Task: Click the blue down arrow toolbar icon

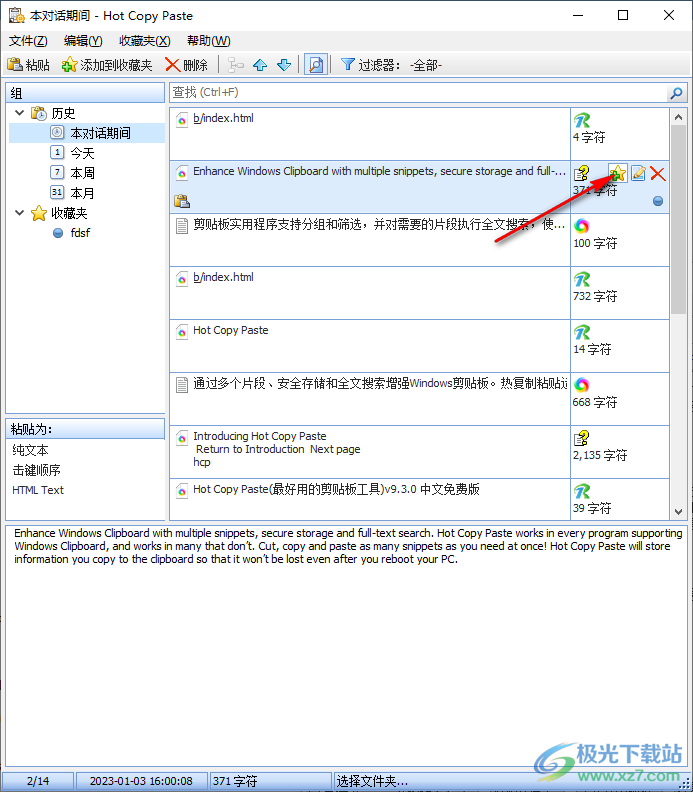Action: 284,65
